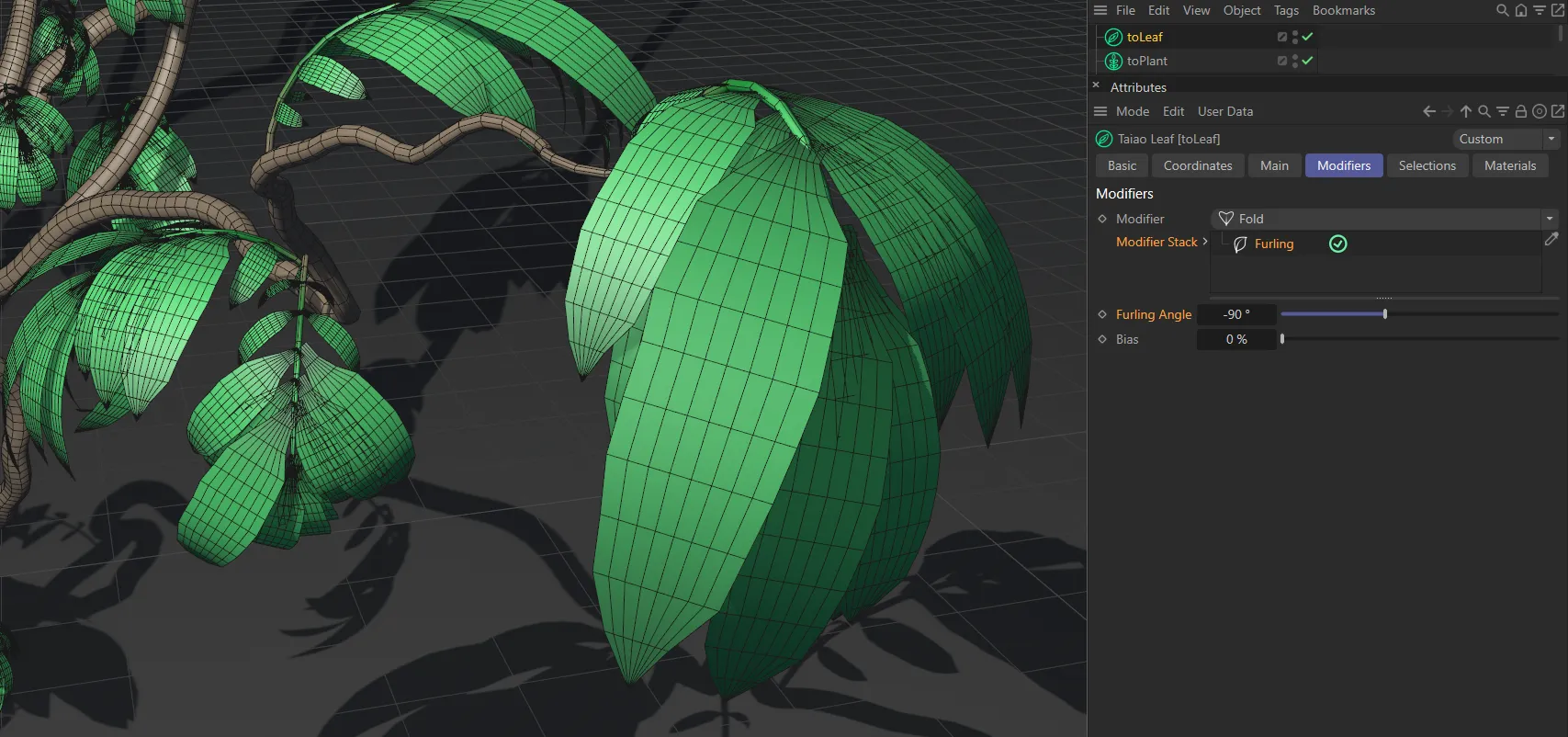This screenshot has width=1568, height=737.
Task: Toggle the Modifier keyframe diamond
Action: [x=1102, y=219]
